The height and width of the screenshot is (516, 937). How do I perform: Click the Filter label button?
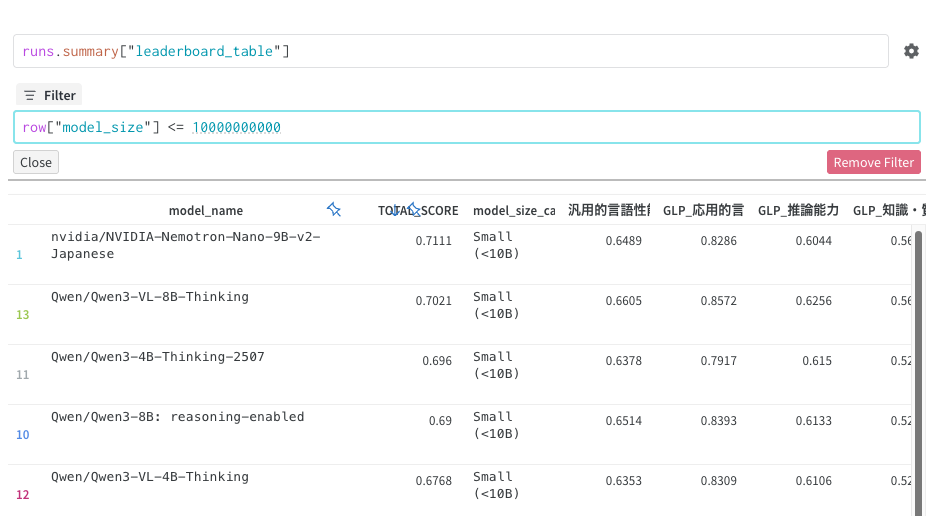click(49, 95)
